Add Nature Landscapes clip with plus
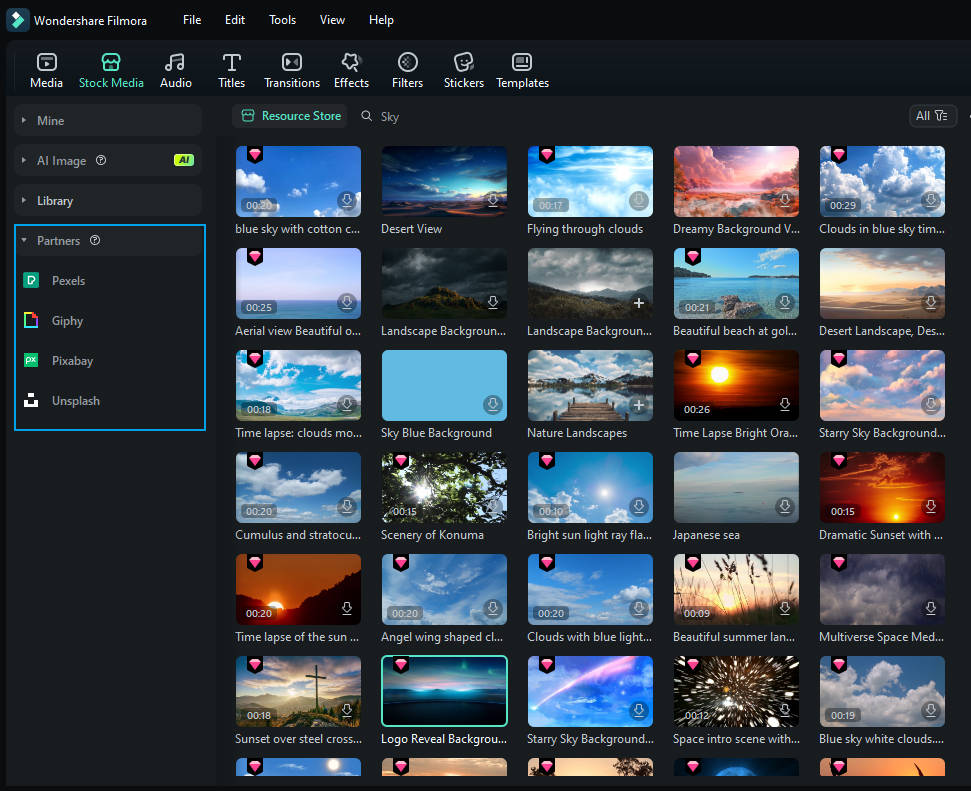Image resolution: width=971 pixels, height=791 pixels. click(x=638, y=404)
